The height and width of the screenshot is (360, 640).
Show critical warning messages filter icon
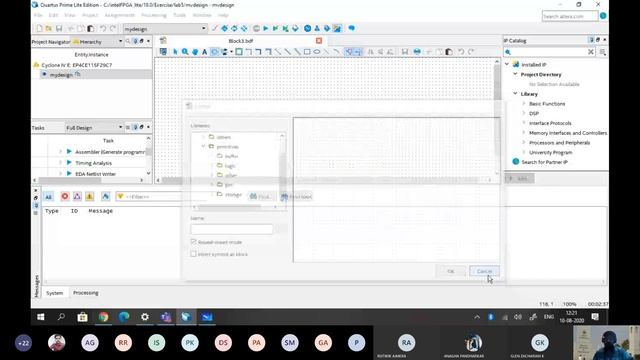(77, 196)
